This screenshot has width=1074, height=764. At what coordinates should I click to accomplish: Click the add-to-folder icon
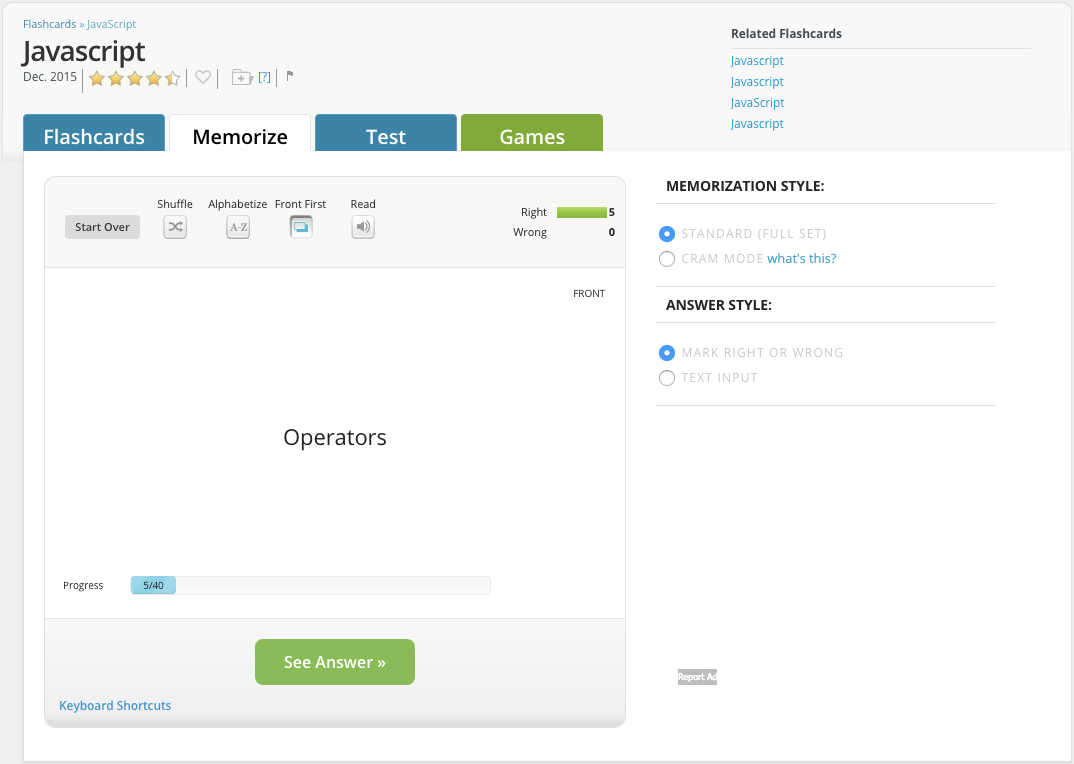coord(242,77)
